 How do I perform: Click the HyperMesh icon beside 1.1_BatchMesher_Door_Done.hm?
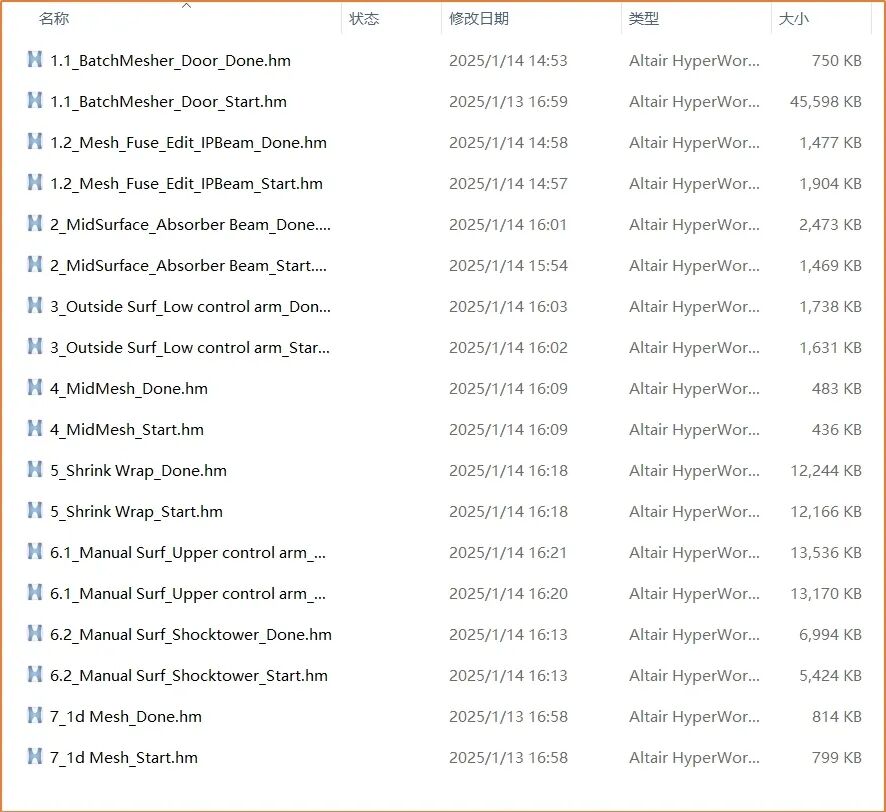coord(35,59)
